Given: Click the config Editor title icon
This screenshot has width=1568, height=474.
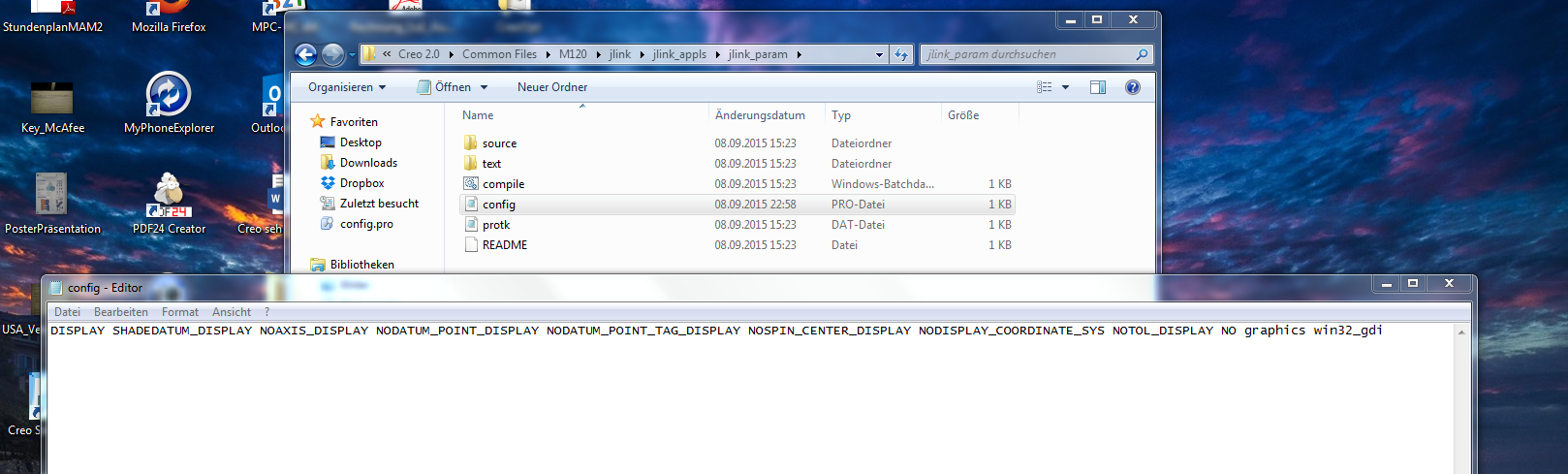Looking at the screenshot, I should [x=55, y=288].
